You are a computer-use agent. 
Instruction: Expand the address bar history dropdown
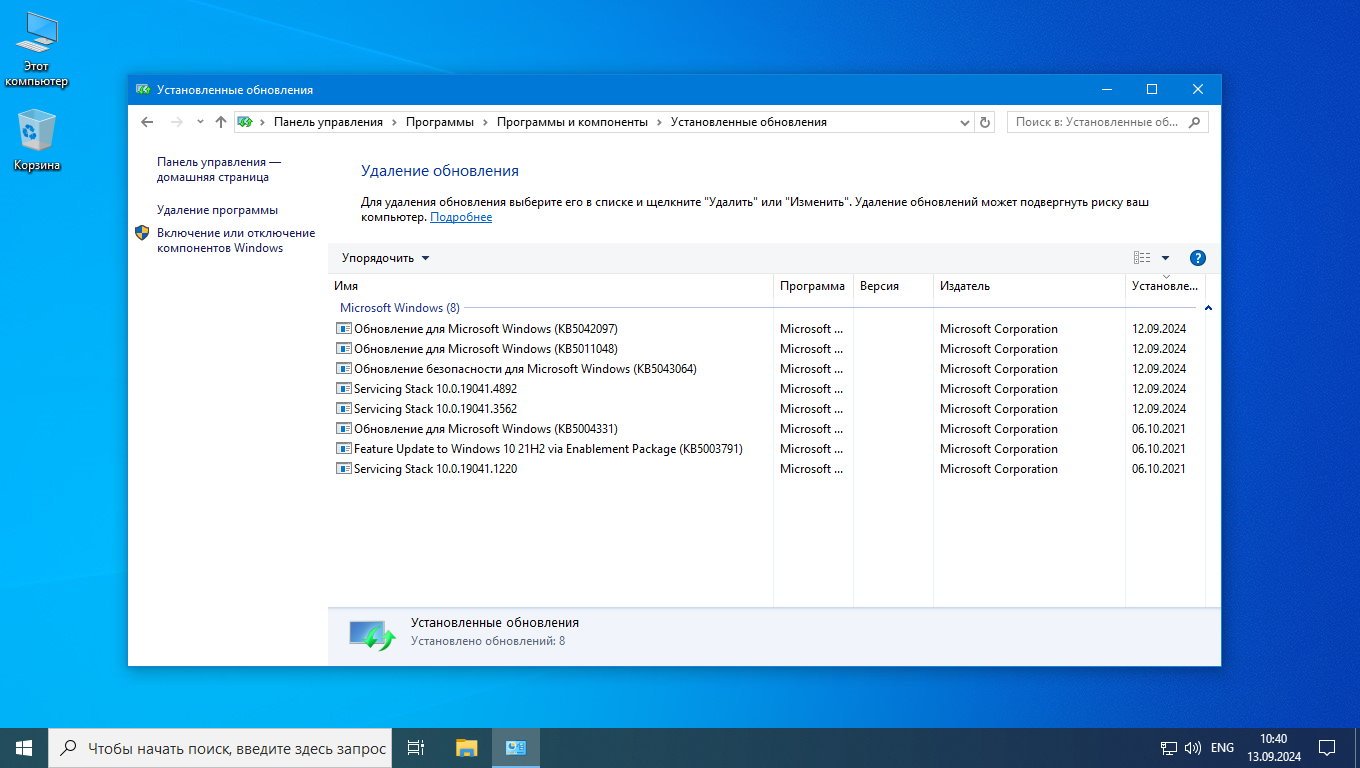coord(965,122)
